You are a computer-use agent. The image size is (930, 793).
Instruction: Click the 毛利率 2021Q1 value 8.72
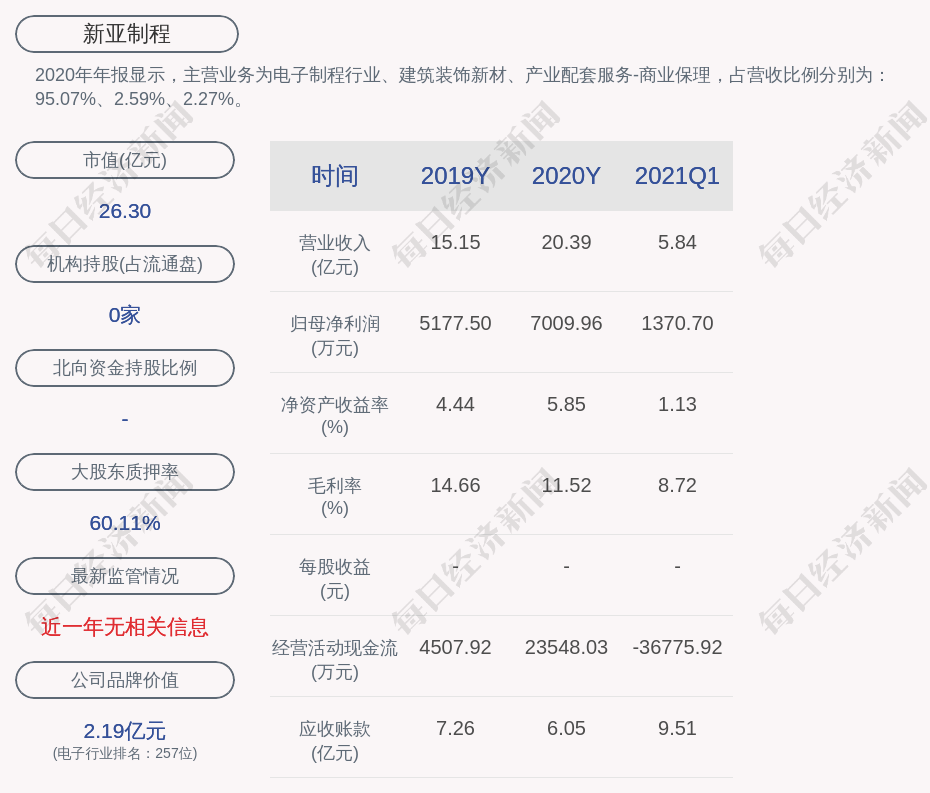pyautogui.click(x=677, y=485)
